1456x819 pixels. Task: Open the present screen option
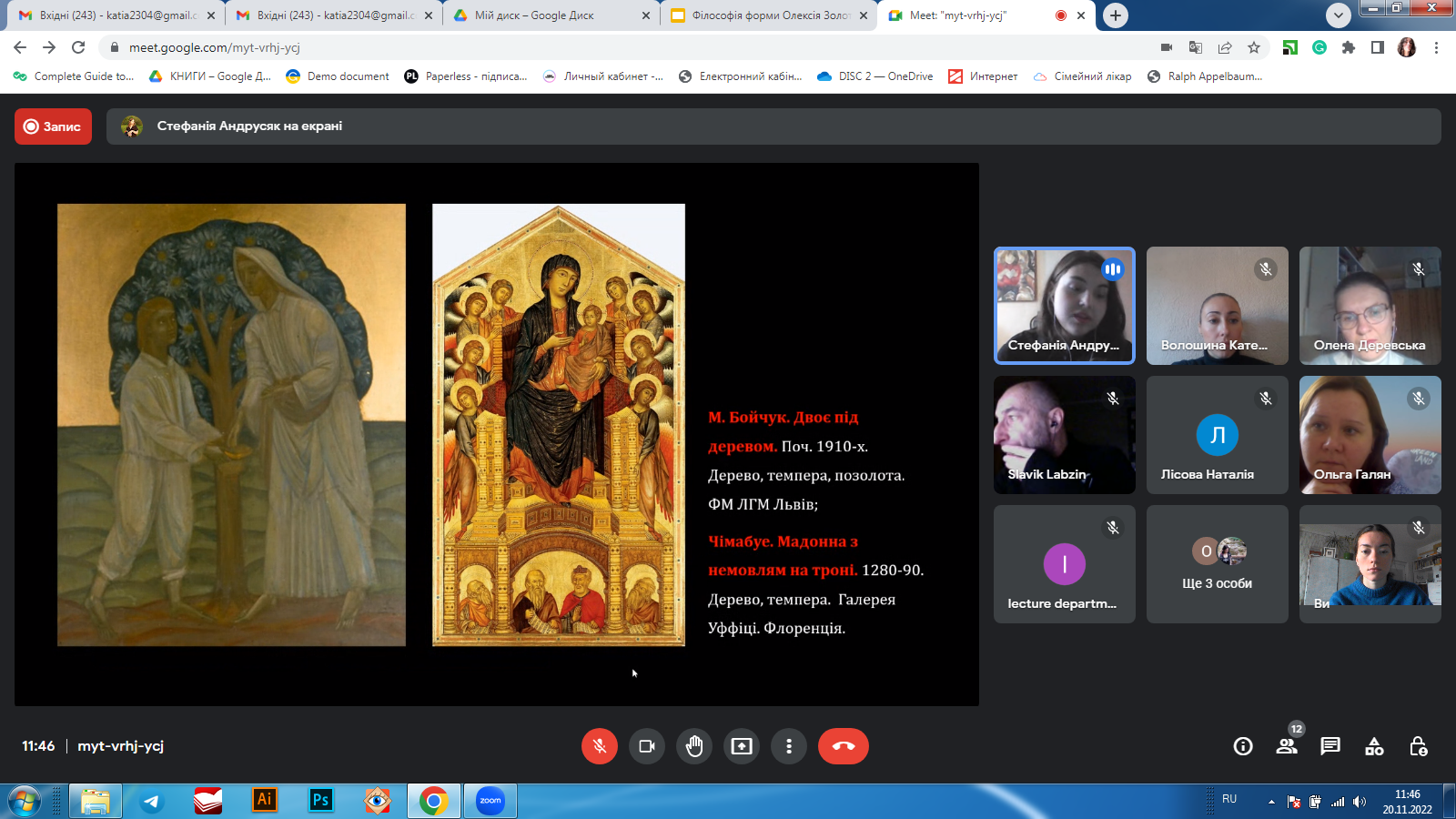coord(742,746)
